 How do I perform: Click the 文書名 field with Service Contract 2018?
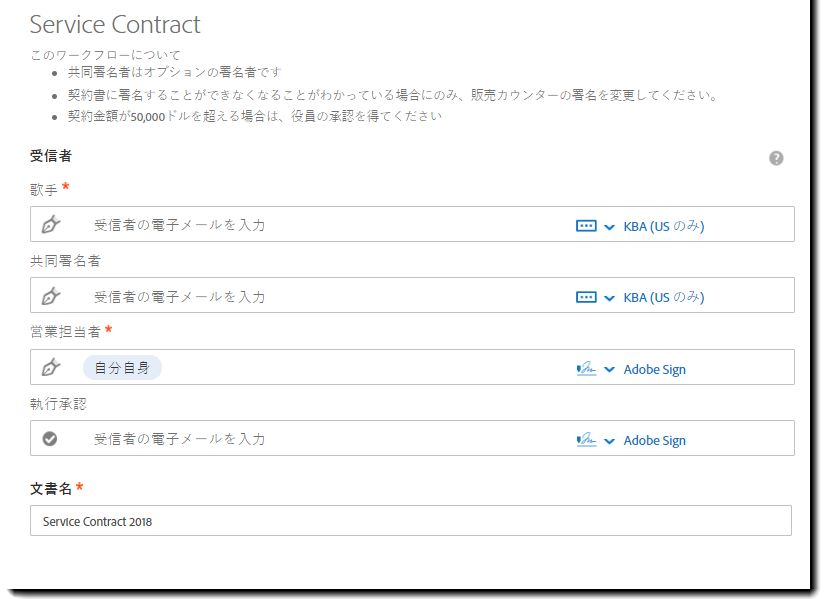pos(411,521)
